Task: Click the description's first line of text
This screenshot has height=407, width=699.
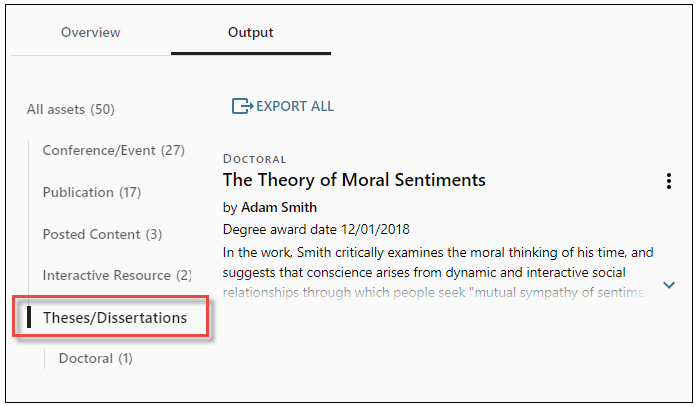Action: tap(437, 252)
